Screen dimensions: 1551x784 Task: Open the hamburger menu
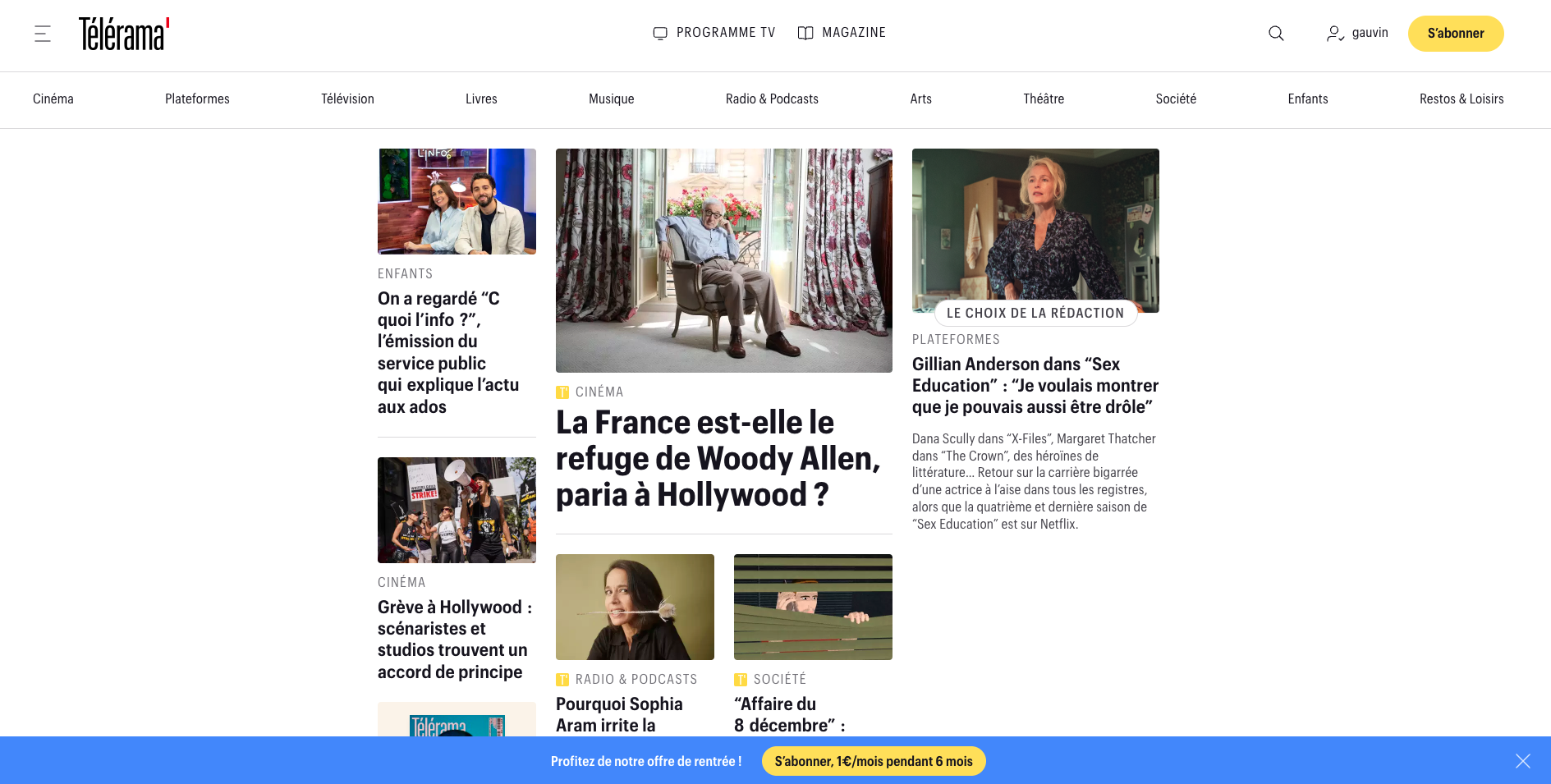point(41,34)
